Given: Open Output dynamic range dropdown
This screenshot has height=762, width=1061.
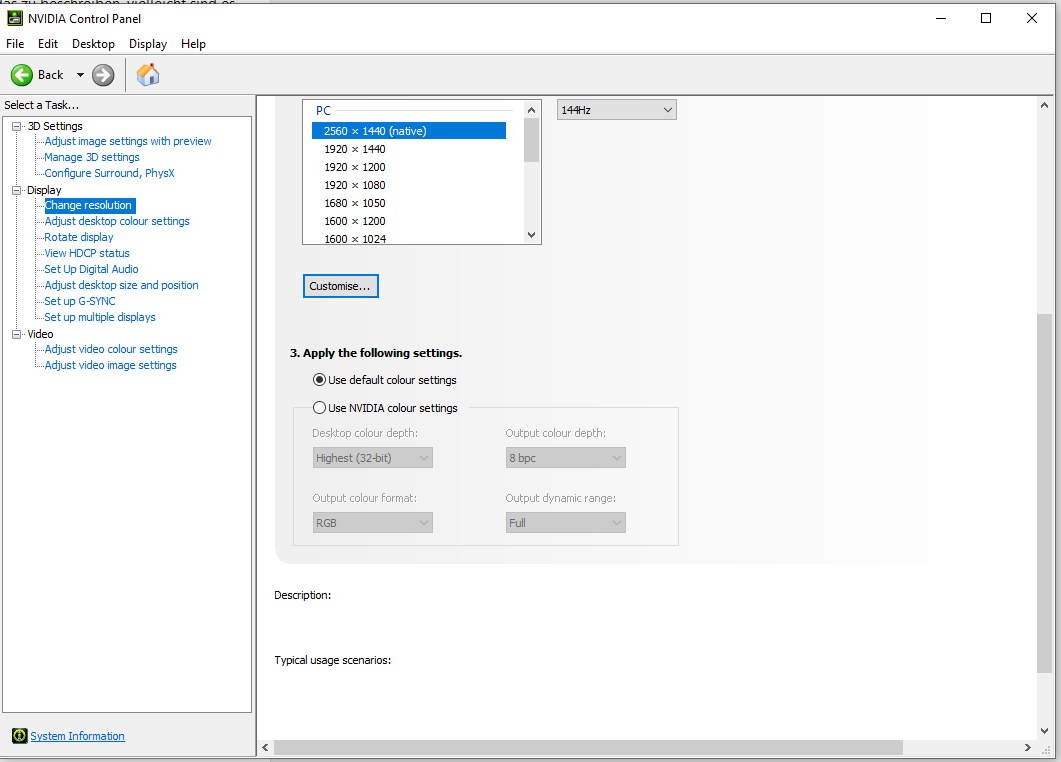Looking at the screenshot, I should coord(566,523).
